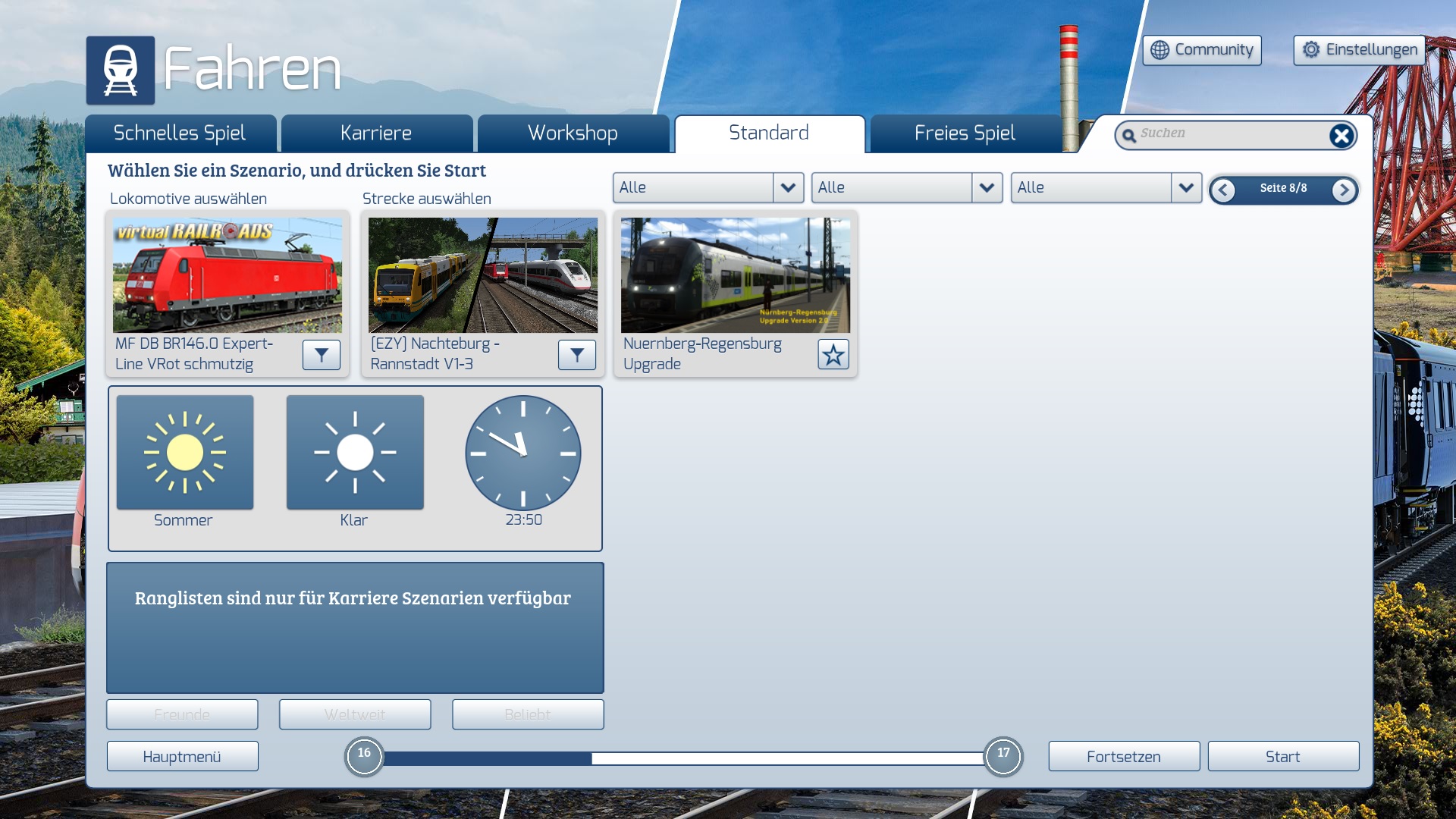Switch to the Karriere tab

(376, 133)
